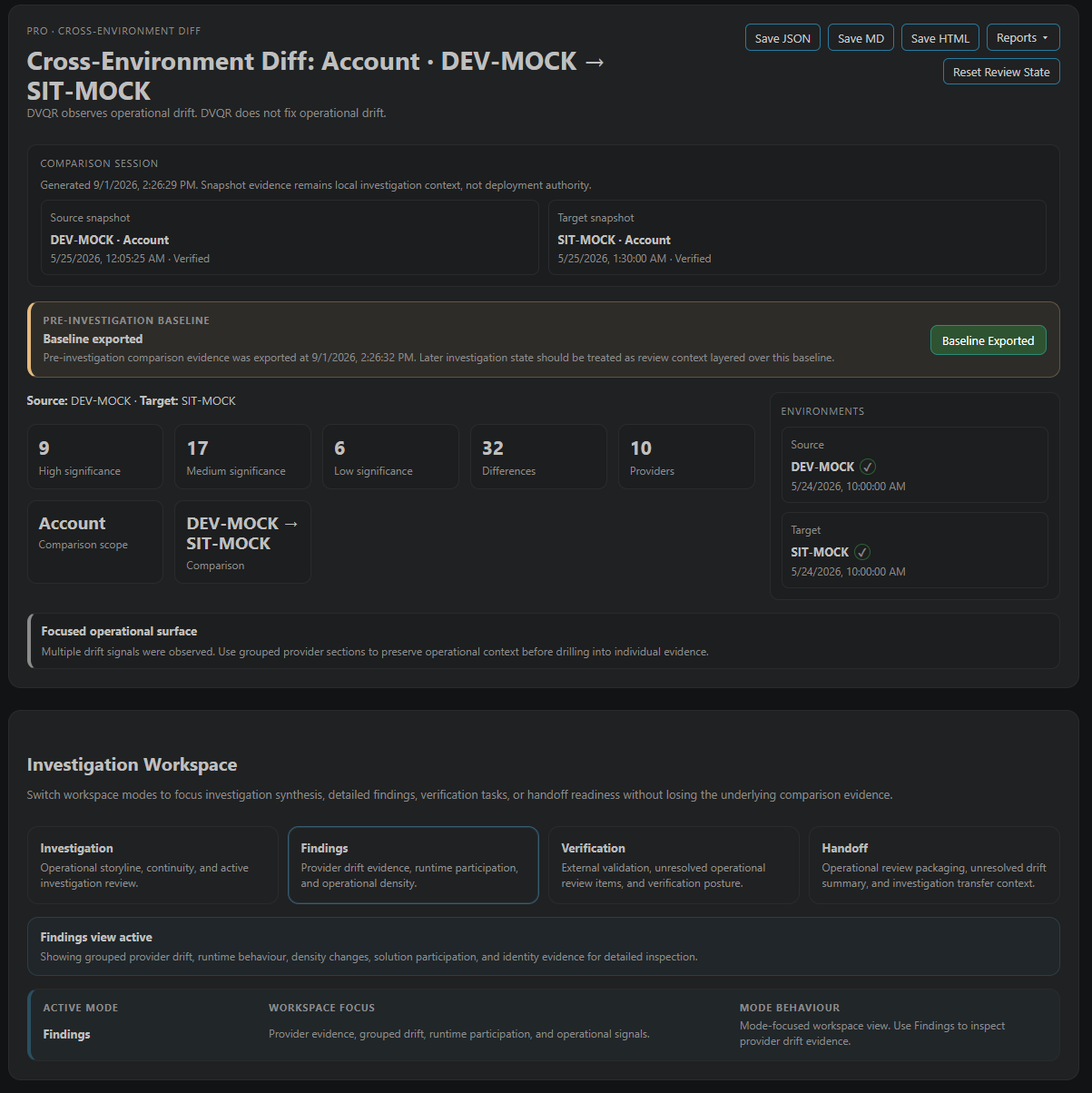Select the Findings workspace mode
Screen dimensions: 1092x1093
click(413, 865)
